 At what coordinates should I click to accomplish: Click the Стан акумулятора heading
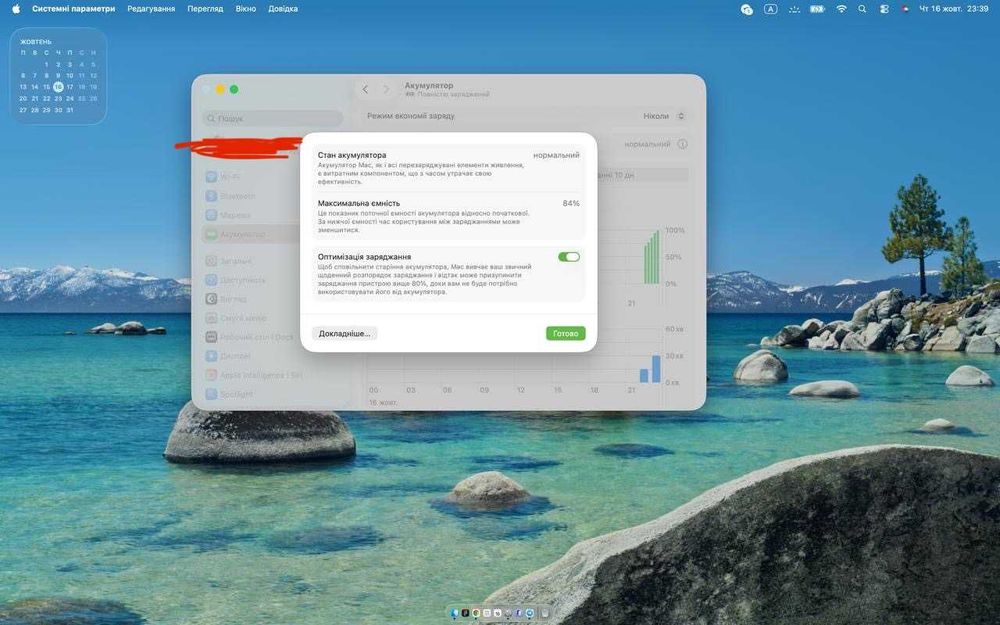(x=352, y=155)
